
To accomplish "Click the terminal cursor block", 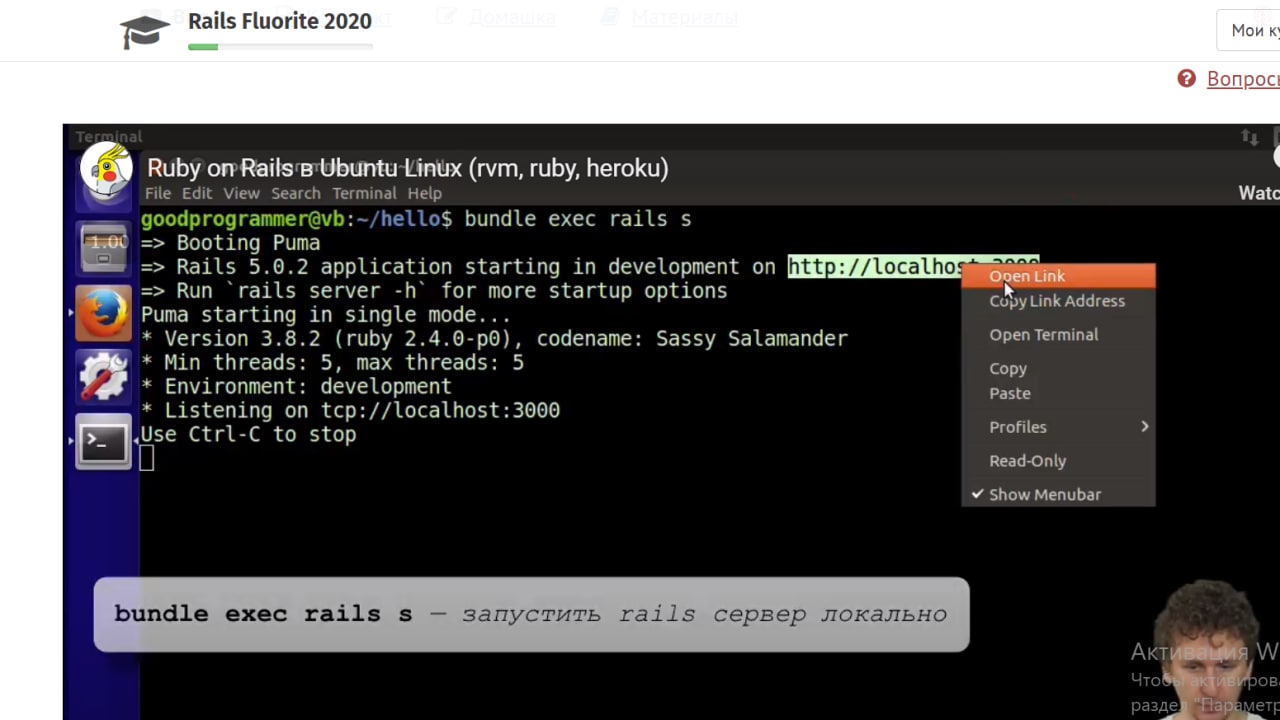I will 147,459.
